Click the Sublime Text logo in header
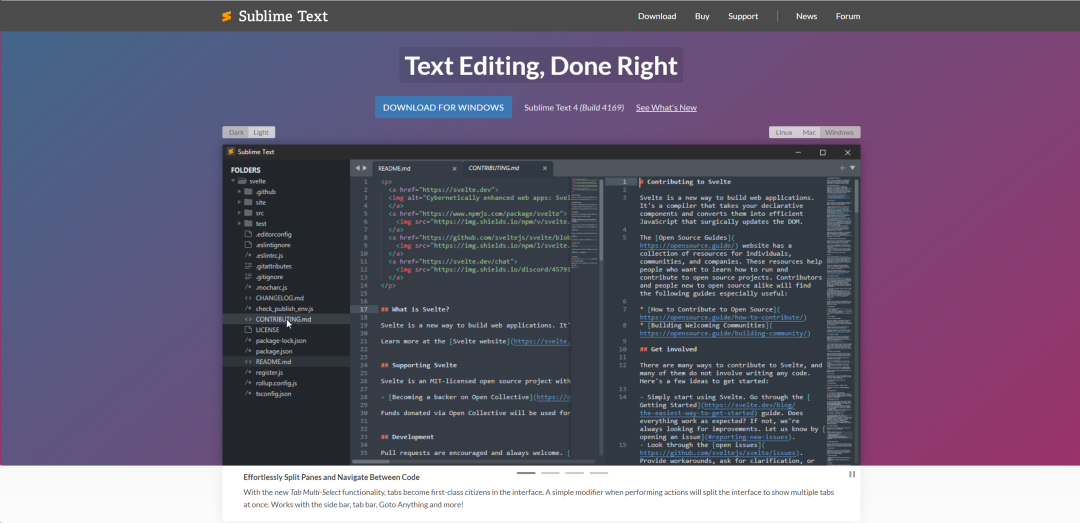 [x=275, y=16]
